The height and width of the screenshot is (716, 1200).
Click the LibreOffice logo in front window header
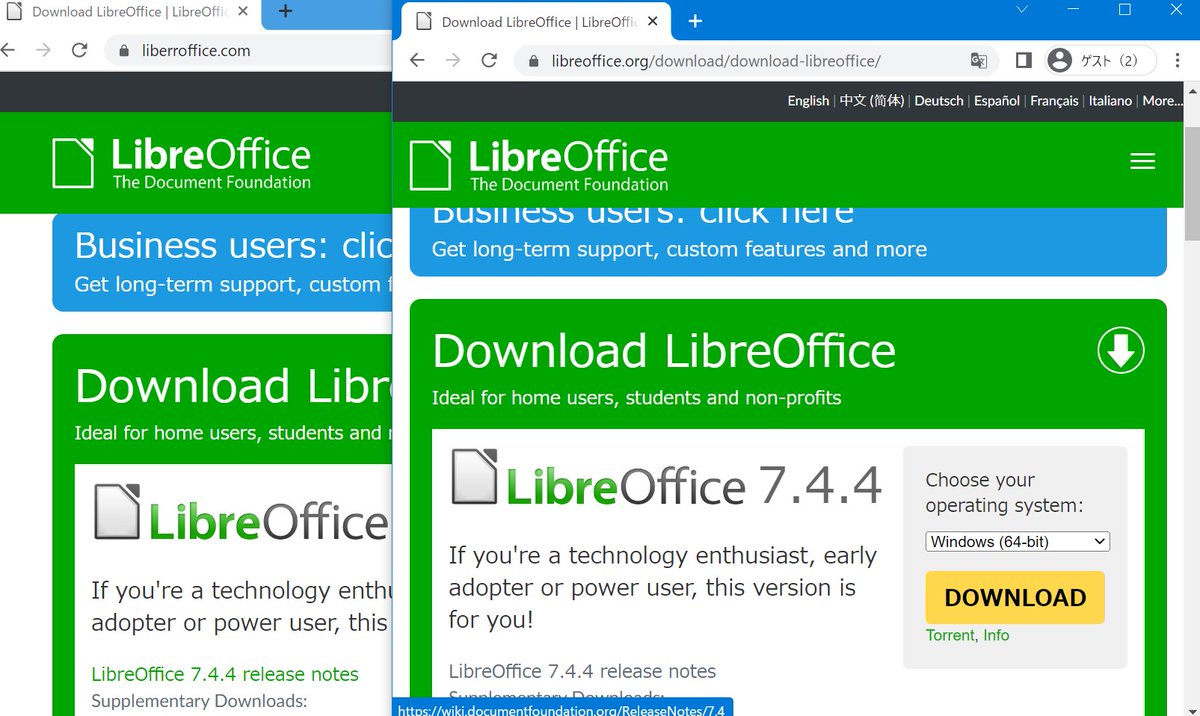click(539, 165)
